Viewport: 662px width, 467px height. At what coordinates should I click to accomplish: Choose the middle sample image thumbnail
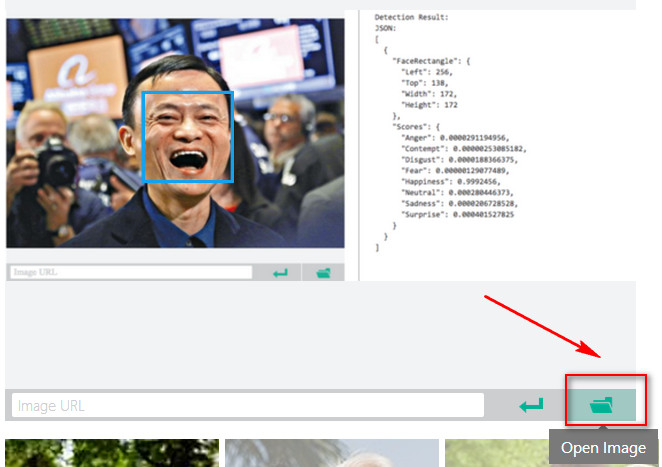click(331, 453)
